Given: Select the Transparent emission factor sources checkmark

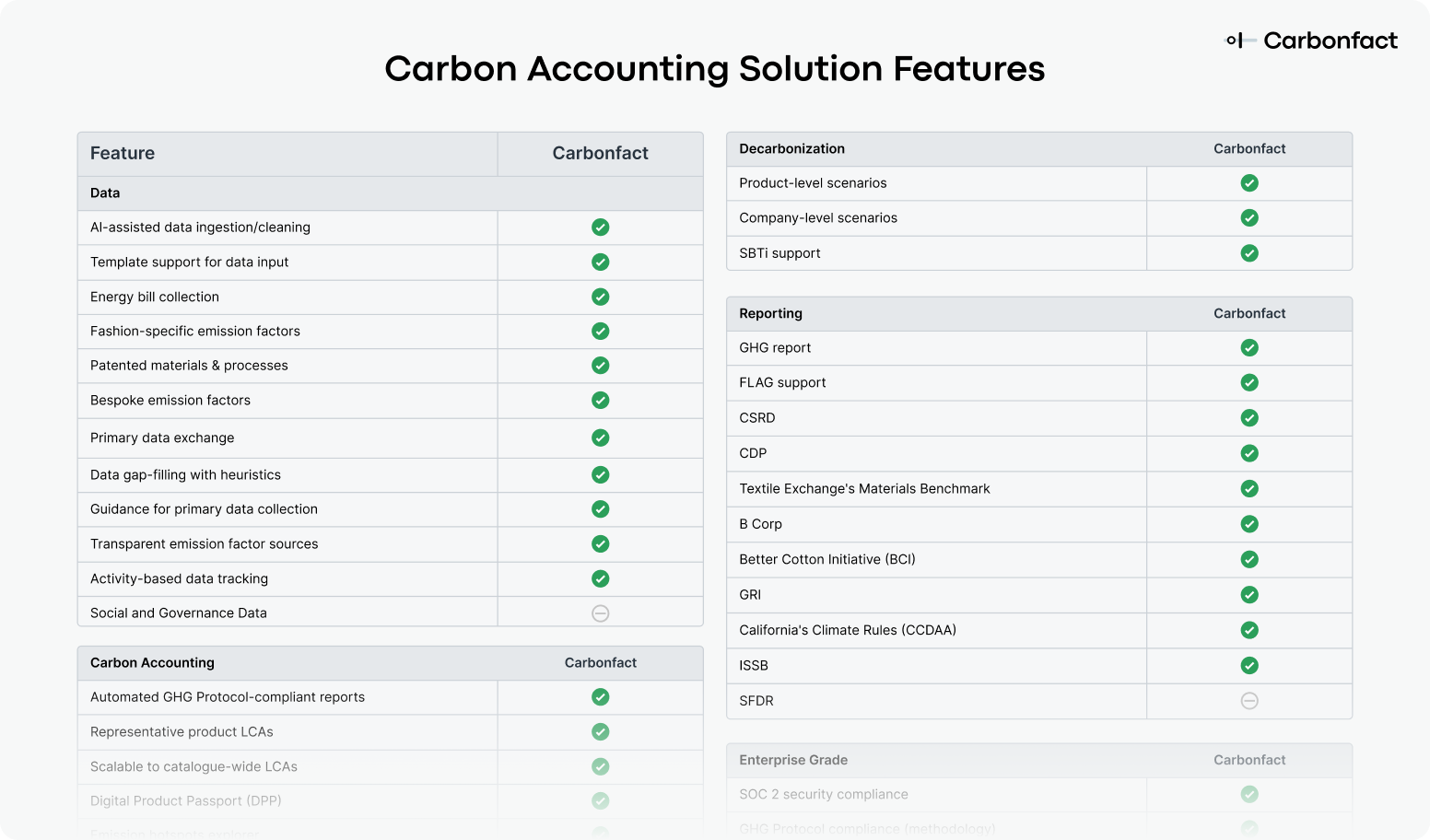Looking at the screenshot, I should (x=601, y=544).
